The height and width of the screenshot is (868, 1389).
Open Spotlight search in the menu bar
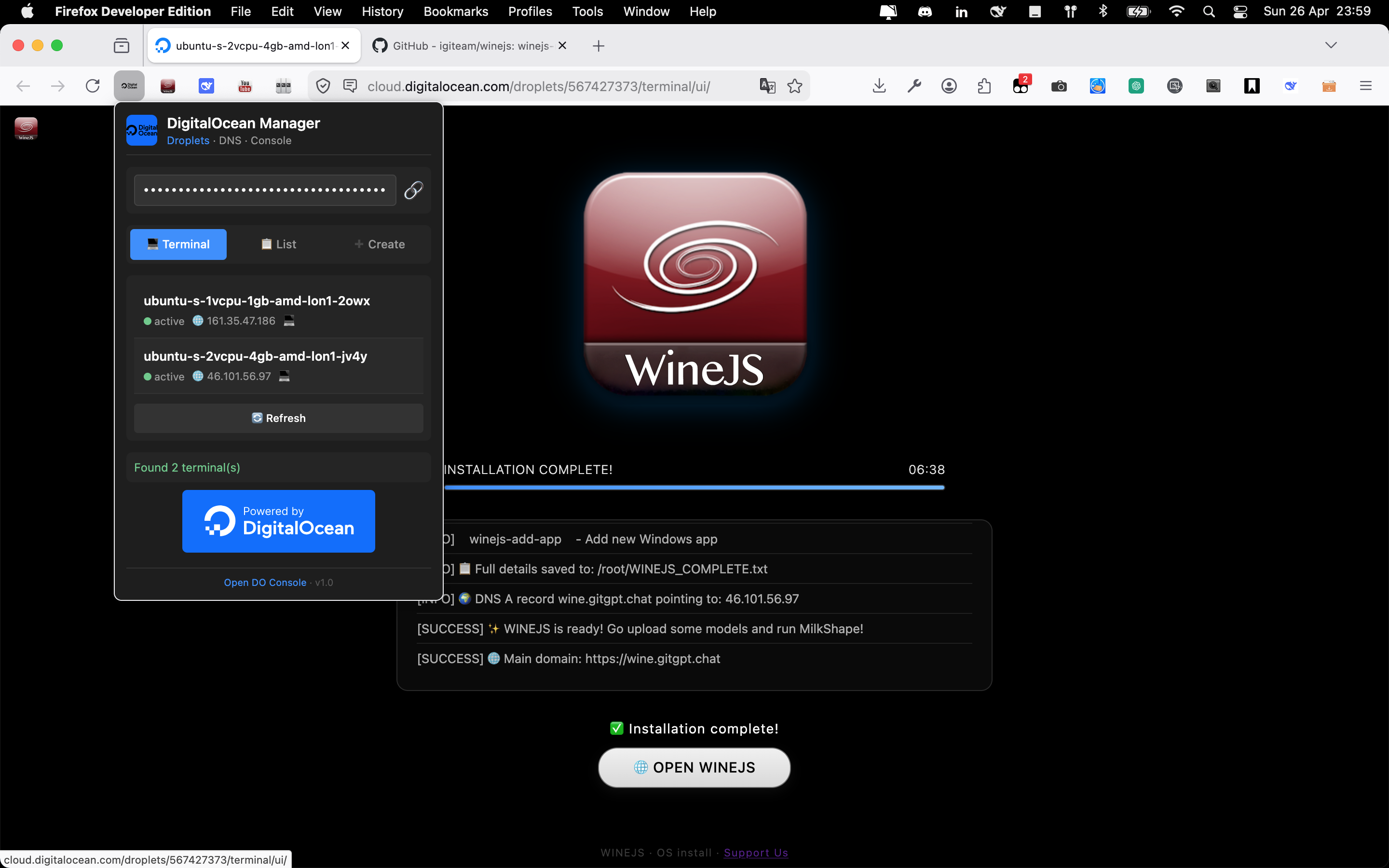(x=1209, y=12)
